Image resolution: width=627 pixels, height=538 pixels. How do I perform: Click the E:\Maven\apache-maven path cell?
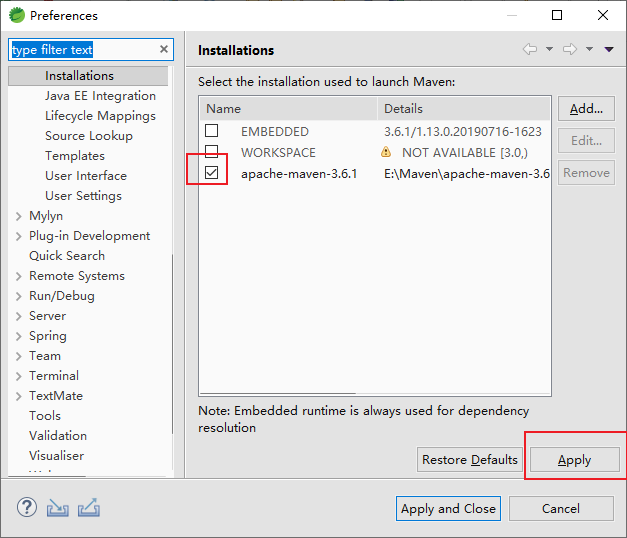[467, 174]
